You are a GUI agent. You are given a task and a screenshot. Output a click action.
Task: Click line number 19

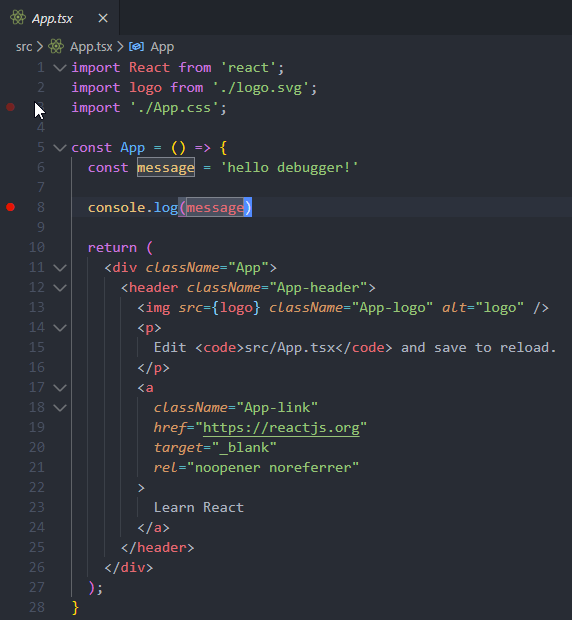(37, 427)
